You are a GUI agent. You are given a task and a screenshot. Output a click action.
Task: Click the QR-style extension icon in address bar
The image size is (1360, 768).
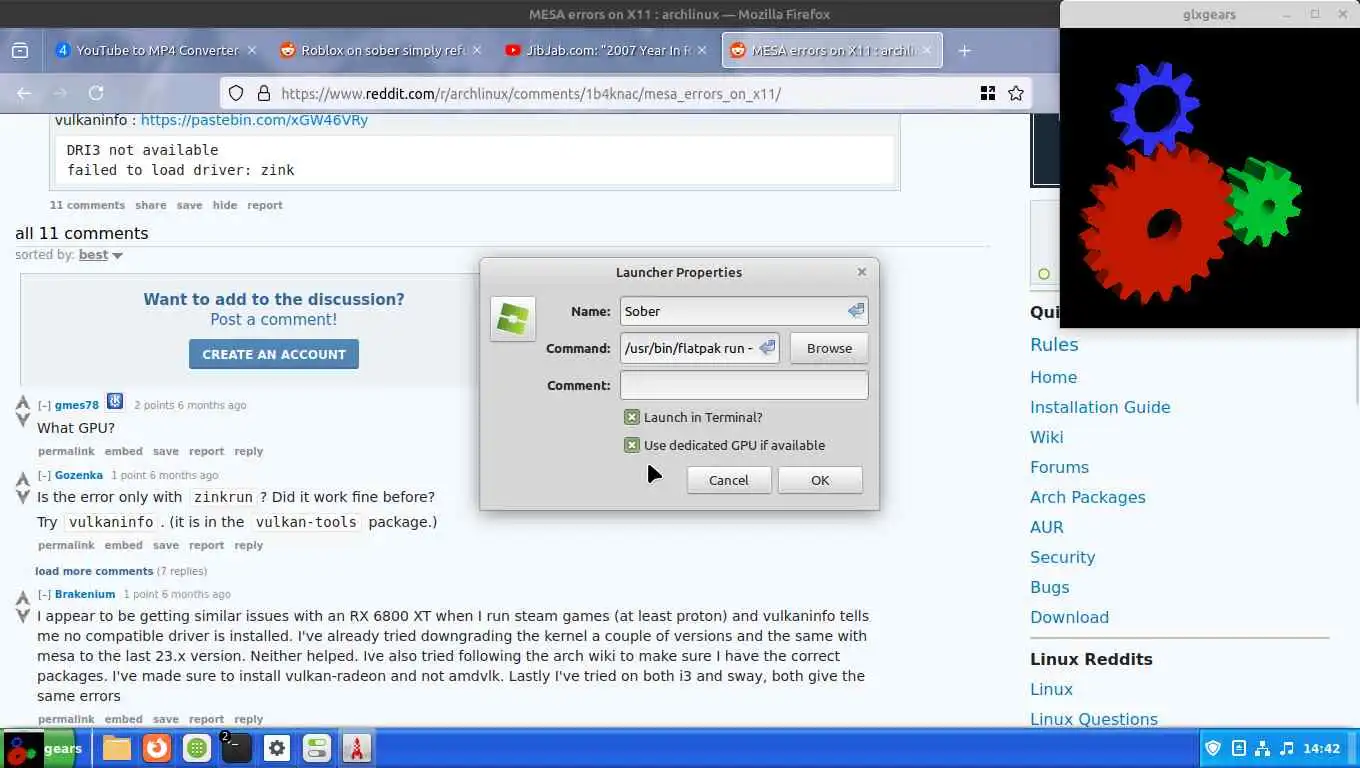click(988, 93)
